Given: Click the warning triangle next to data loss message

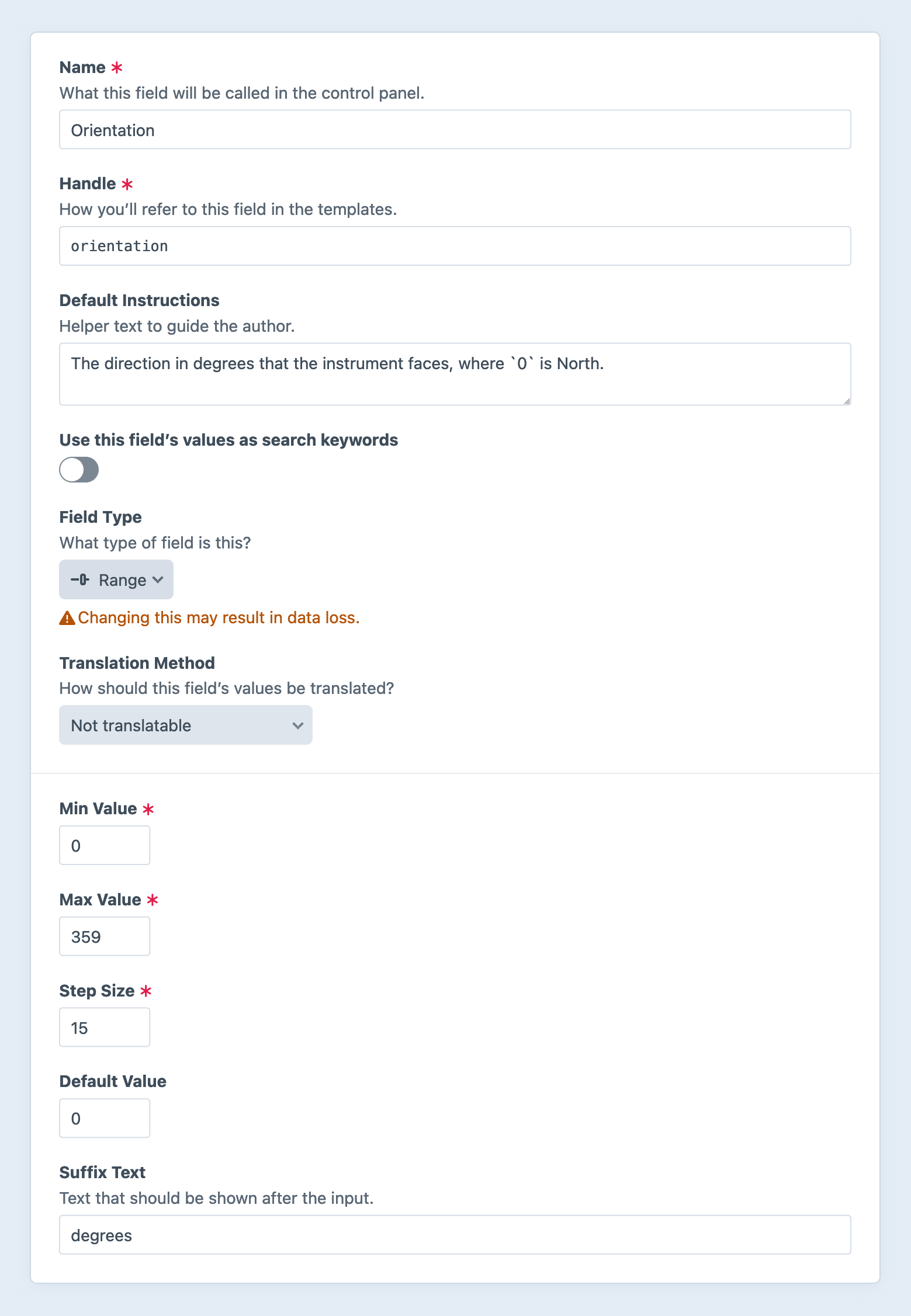Looking at the screenshot, I should 67,617.
